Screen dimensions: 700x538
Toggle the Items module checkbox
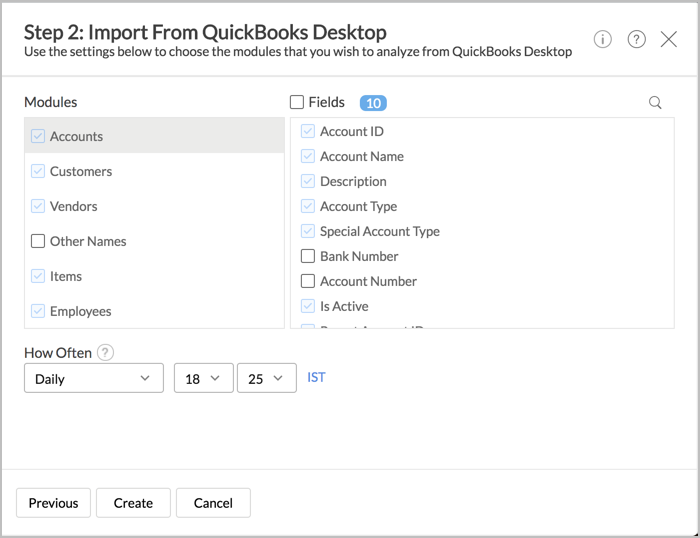point(38,276)
